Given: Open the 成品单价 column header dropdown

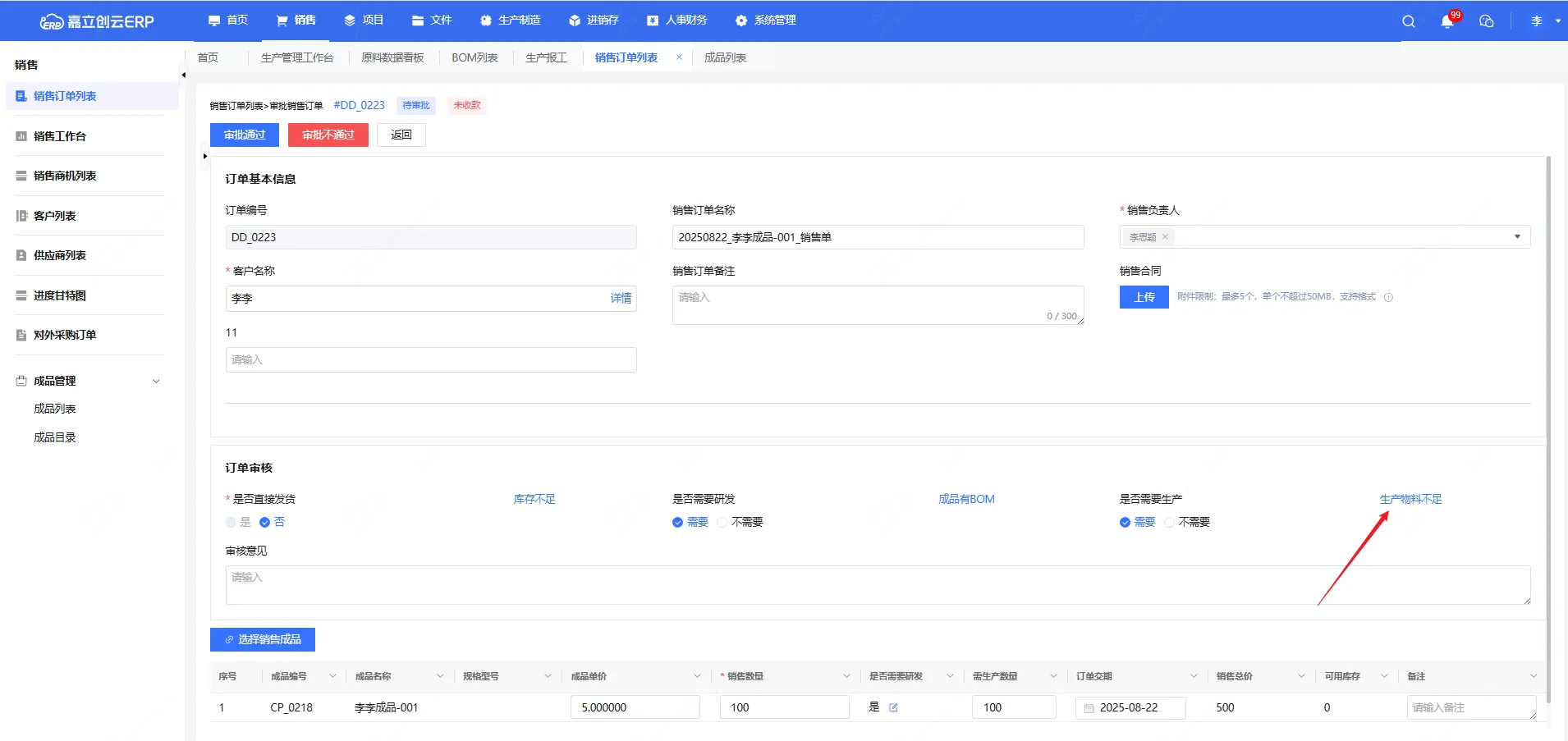Looking at the screenshot, I should point(697,676).
